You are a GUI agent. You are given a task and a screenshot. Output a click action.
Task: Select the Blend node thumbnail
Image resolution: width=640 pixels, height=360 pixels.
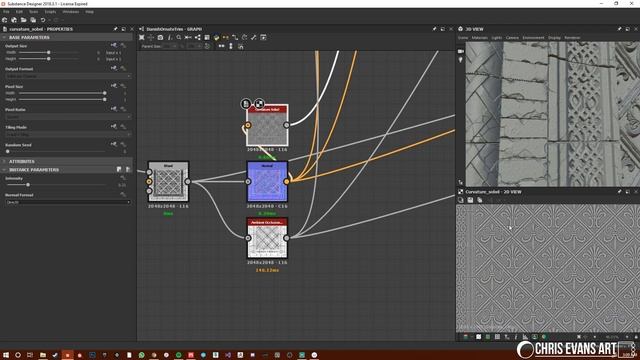[168, 182]
